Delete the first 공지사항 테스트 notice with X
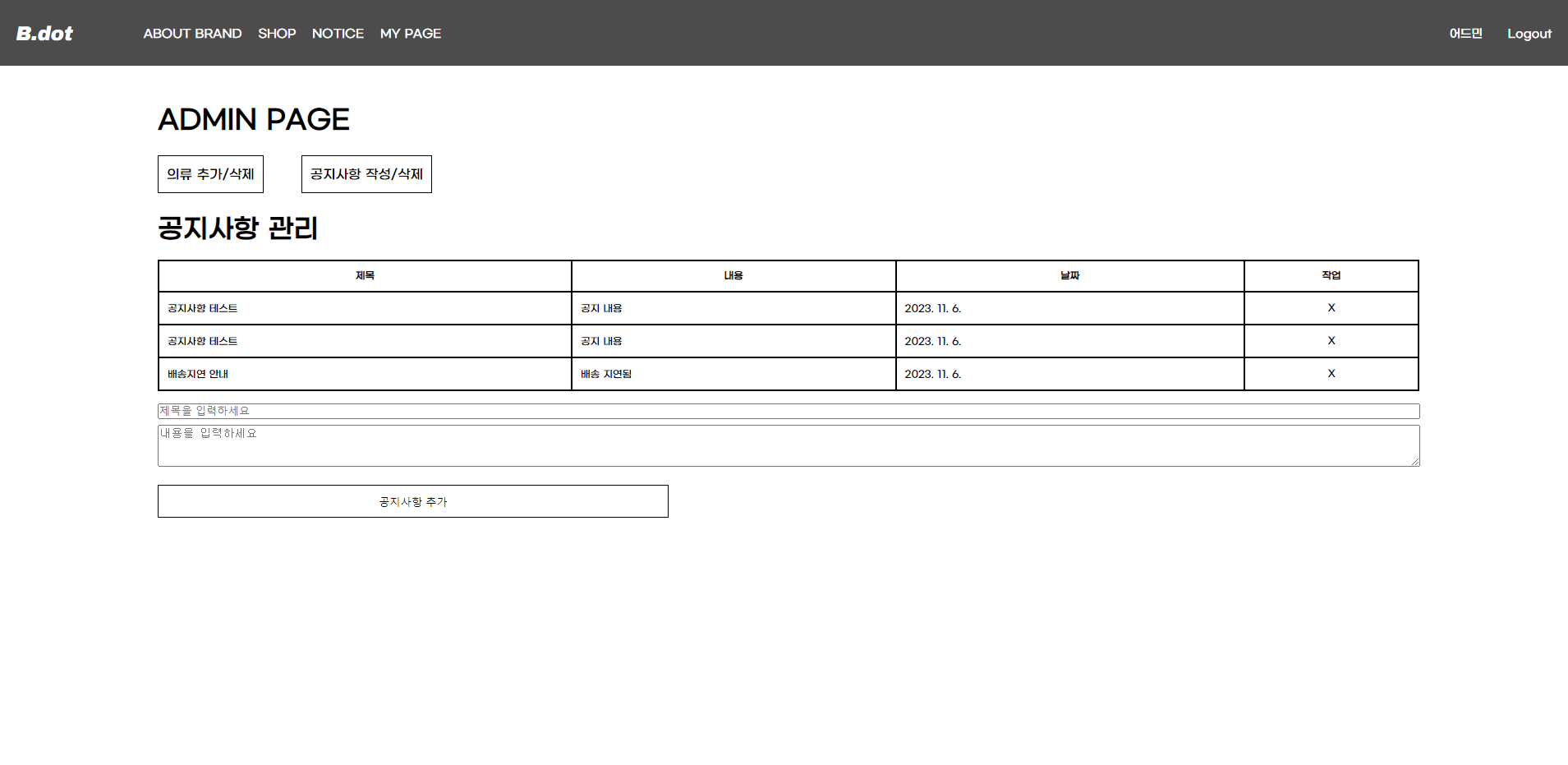 [1331, 307]
